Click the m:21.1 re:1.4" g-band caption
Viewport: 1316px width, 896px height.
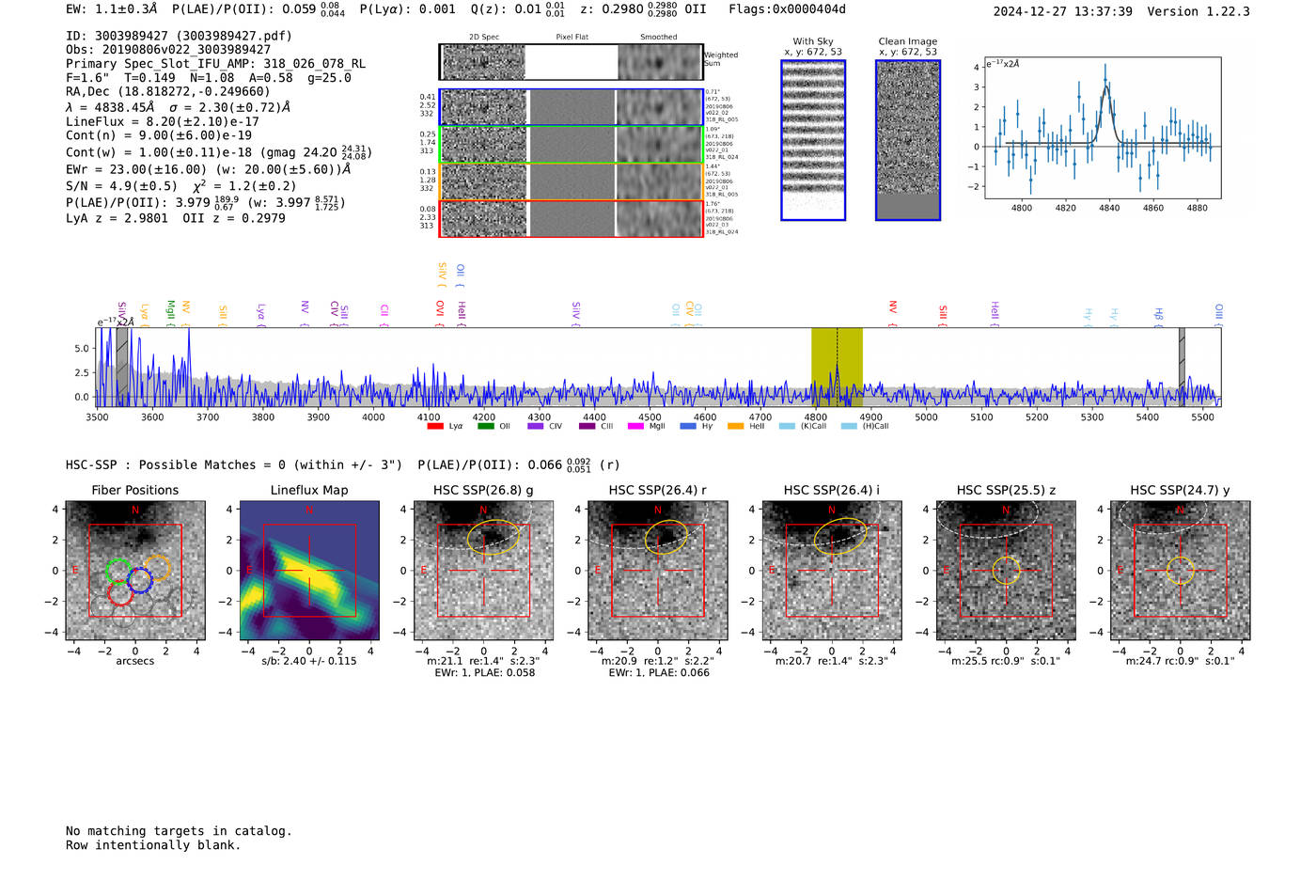pos(483,661)
